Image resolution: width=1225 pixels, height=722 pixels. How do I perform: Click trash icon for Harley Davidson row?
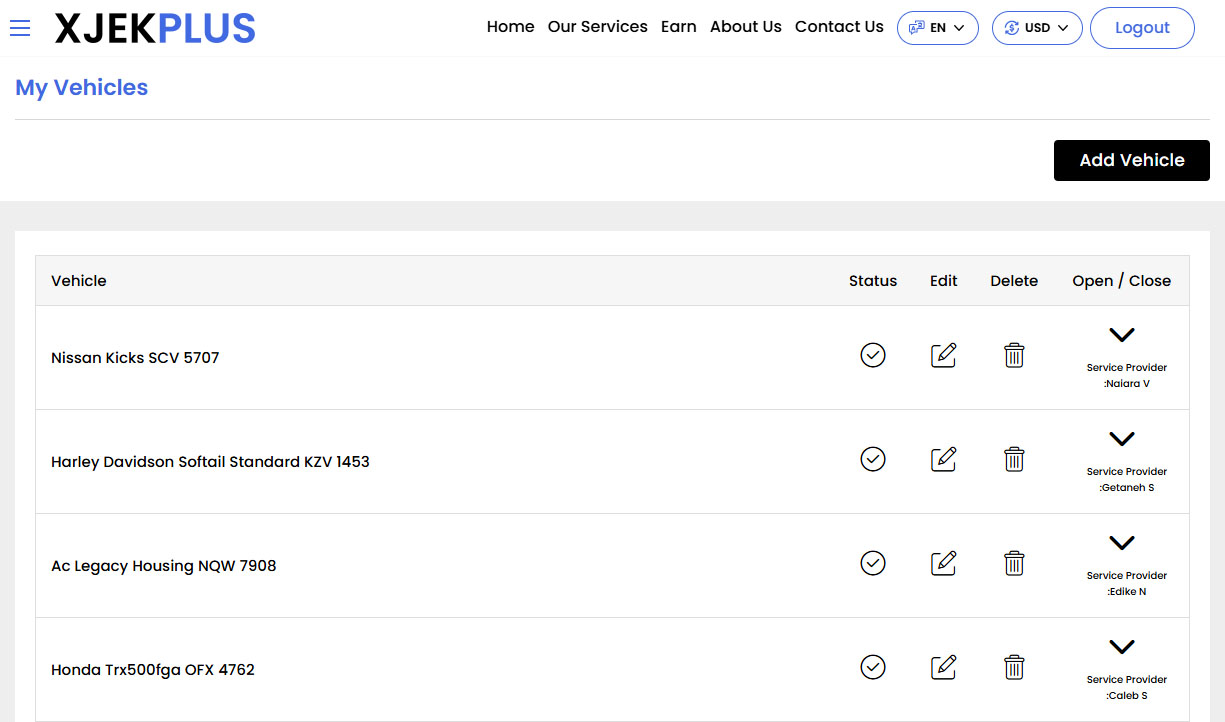(x=1014, y=459)
